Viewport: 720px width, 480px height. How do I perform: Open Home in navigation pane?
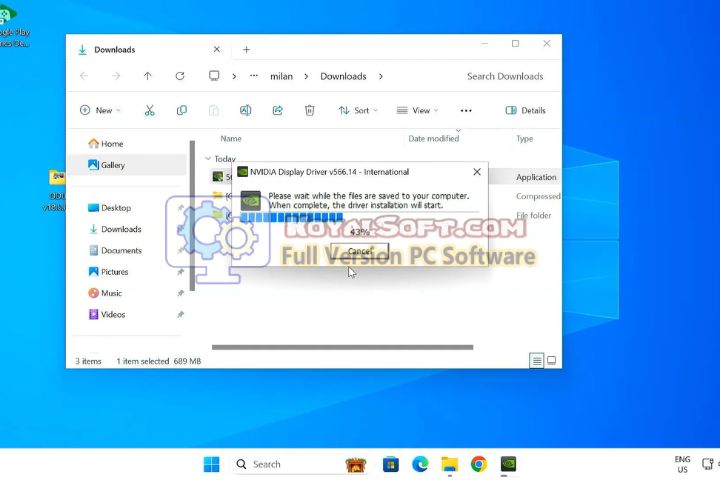click(x=106, y=144)
